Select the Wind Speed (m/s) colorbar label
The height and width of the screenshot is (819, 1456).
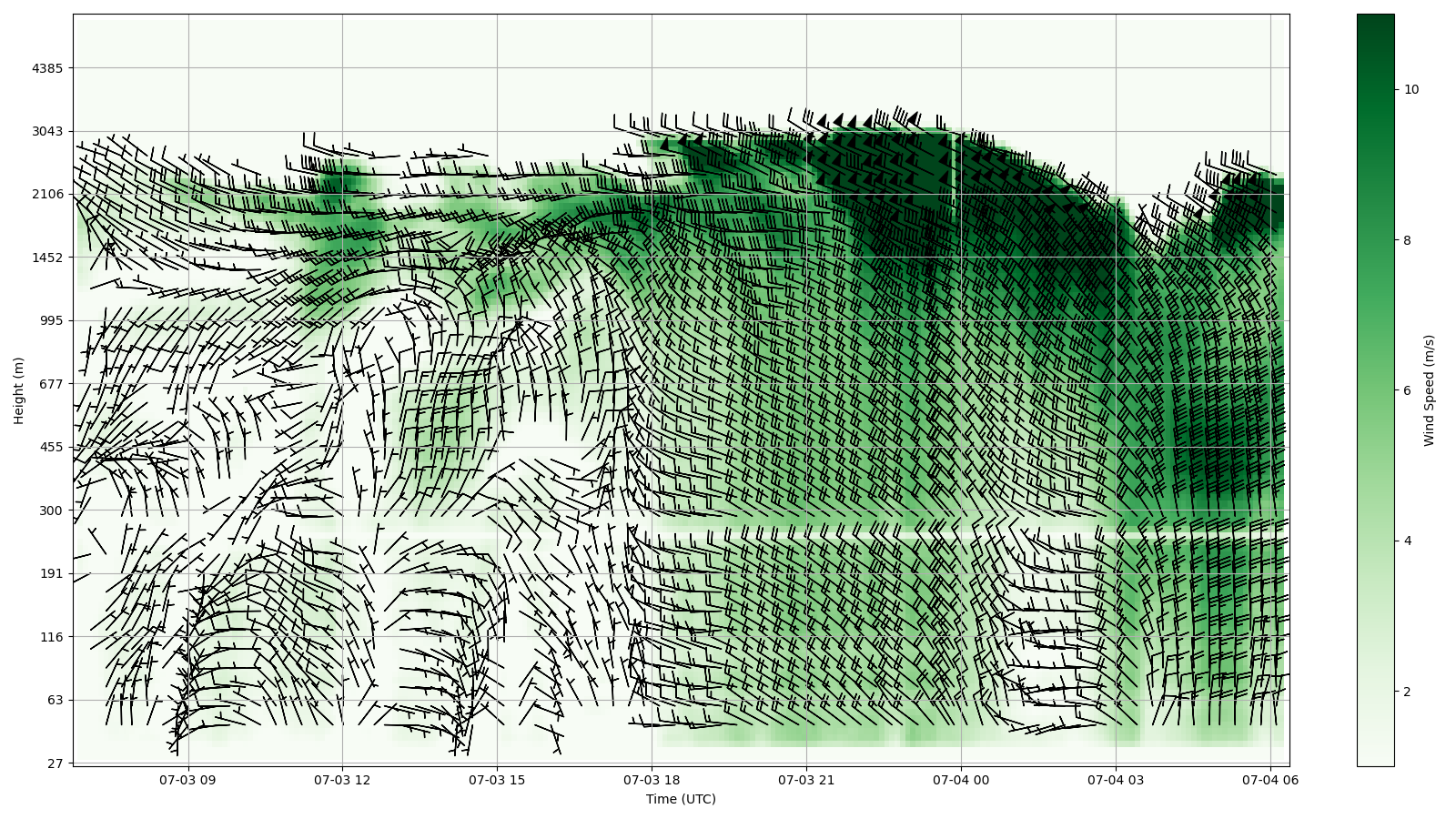click(1429, 390)
